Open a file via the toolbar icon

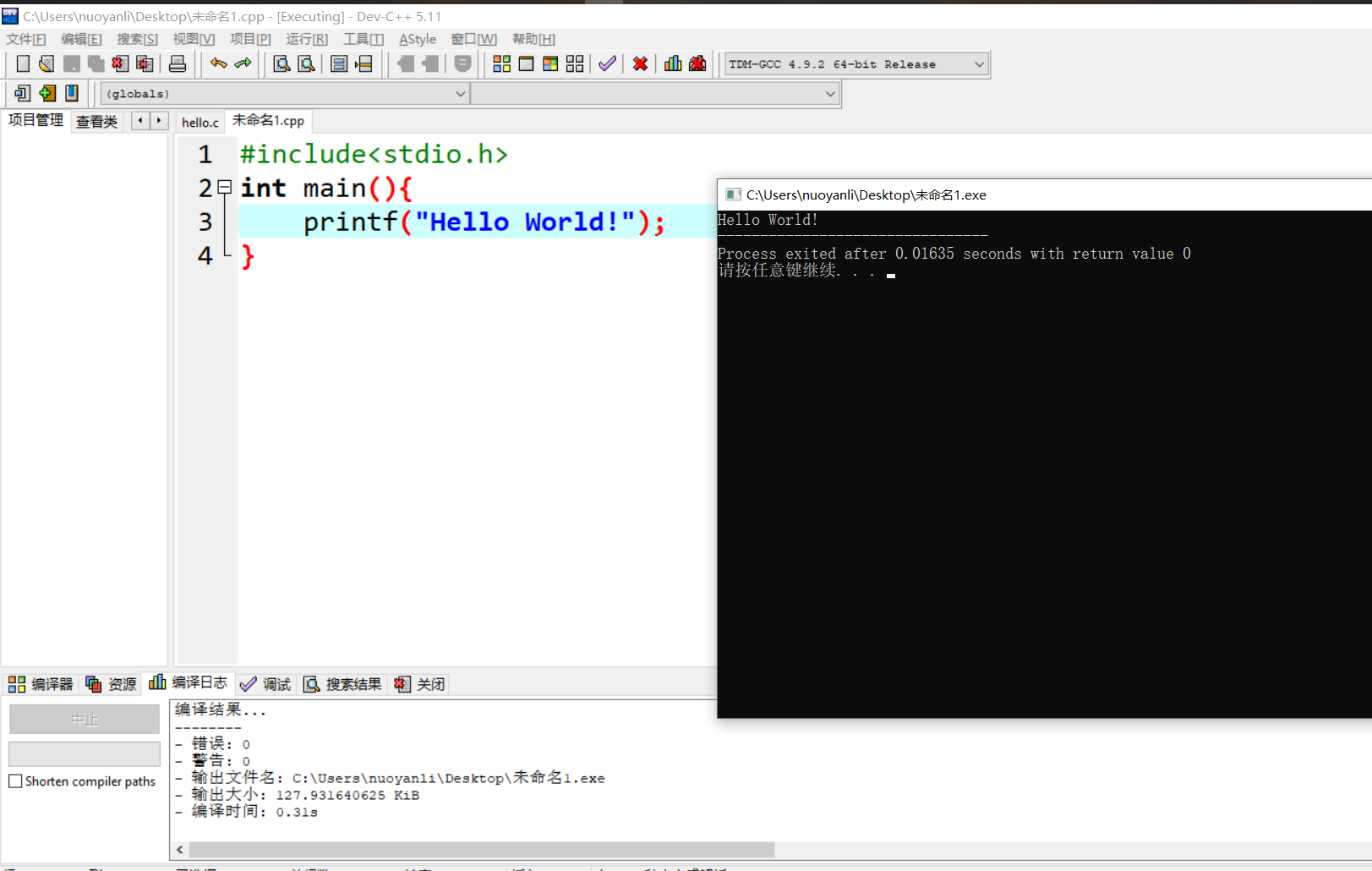[x=46, y=63]
